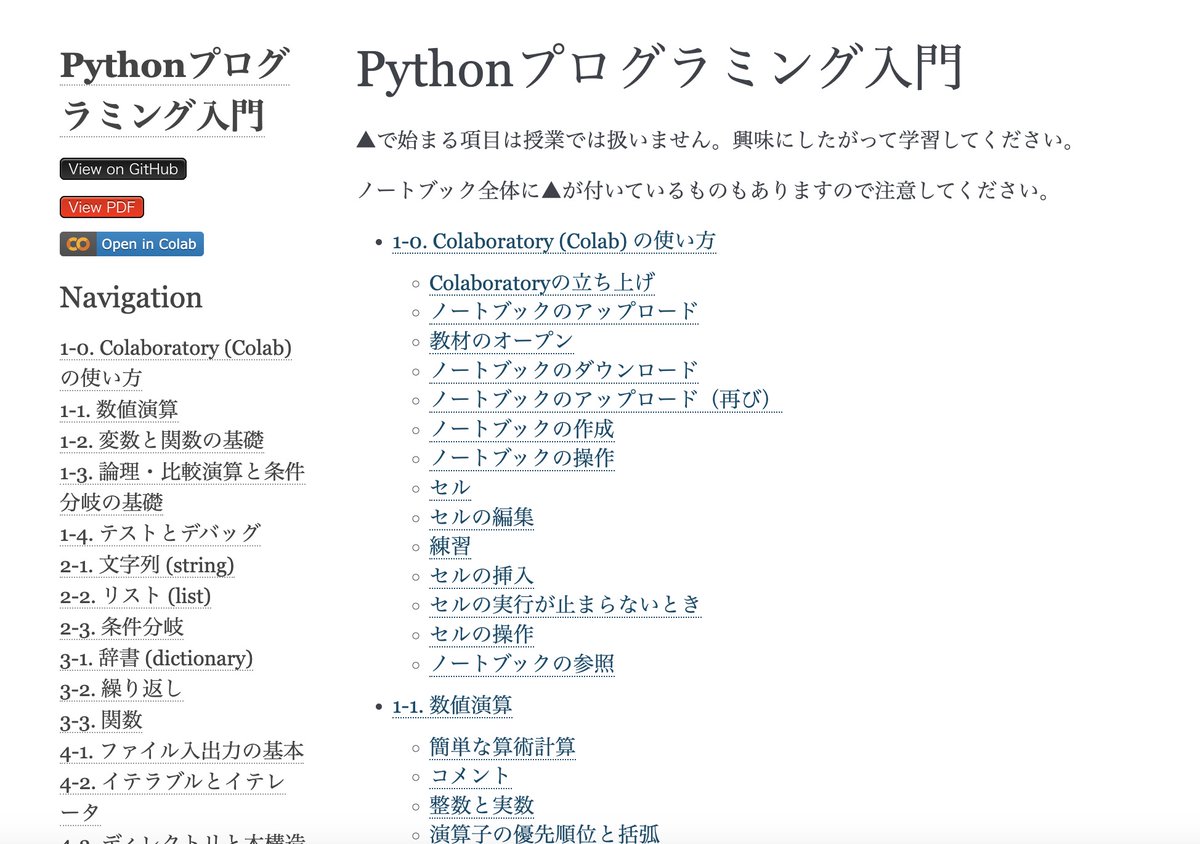Click the red View PDF badge

click(101, 207)
